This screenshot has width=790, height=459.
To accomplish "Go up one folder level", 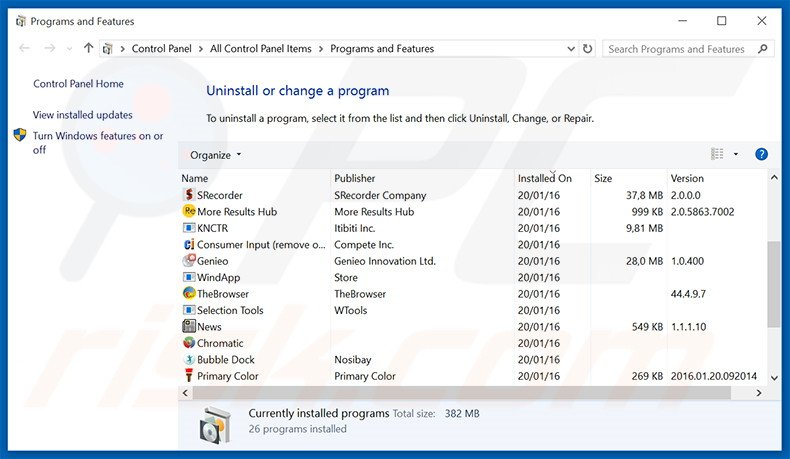I will (x=89, y=48).
